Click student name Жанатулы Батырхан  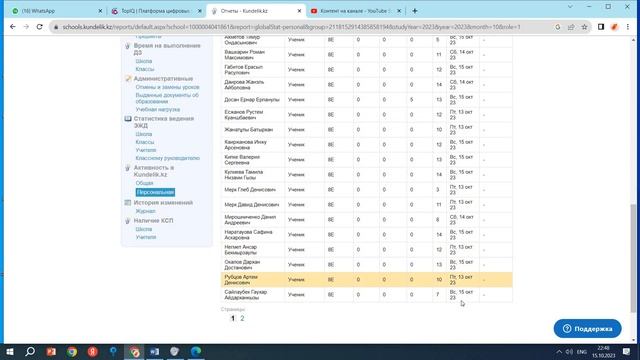(249, 130)
